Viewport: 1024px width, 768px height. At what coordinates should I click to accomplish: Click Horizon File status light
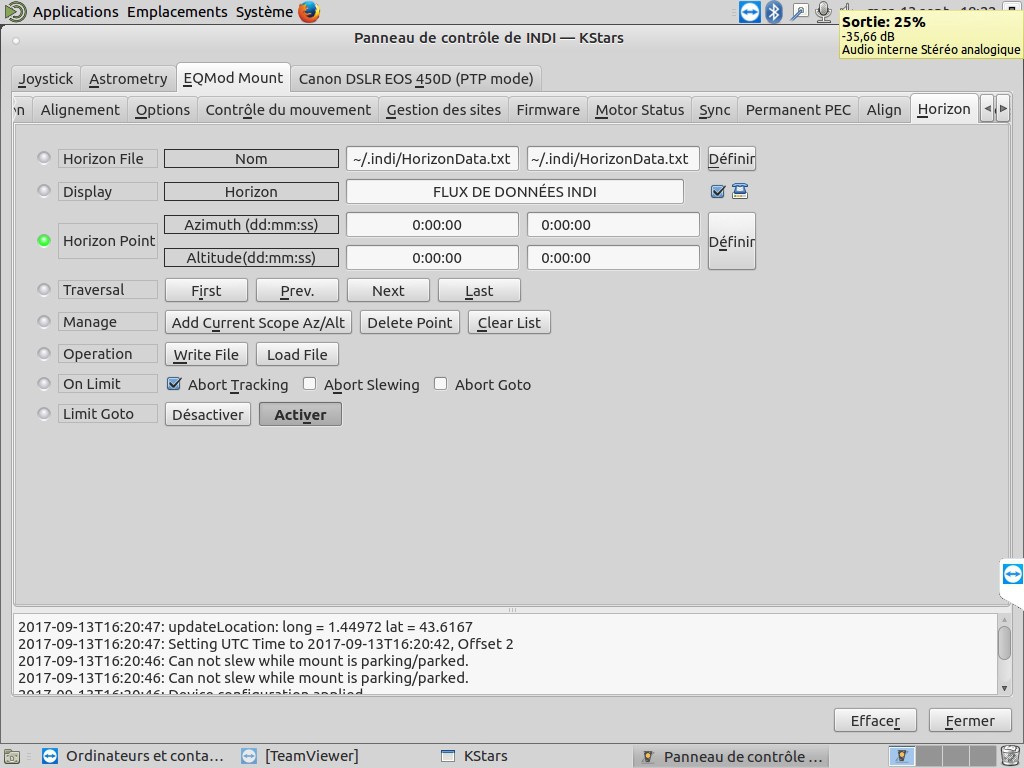tap(44, 157)
